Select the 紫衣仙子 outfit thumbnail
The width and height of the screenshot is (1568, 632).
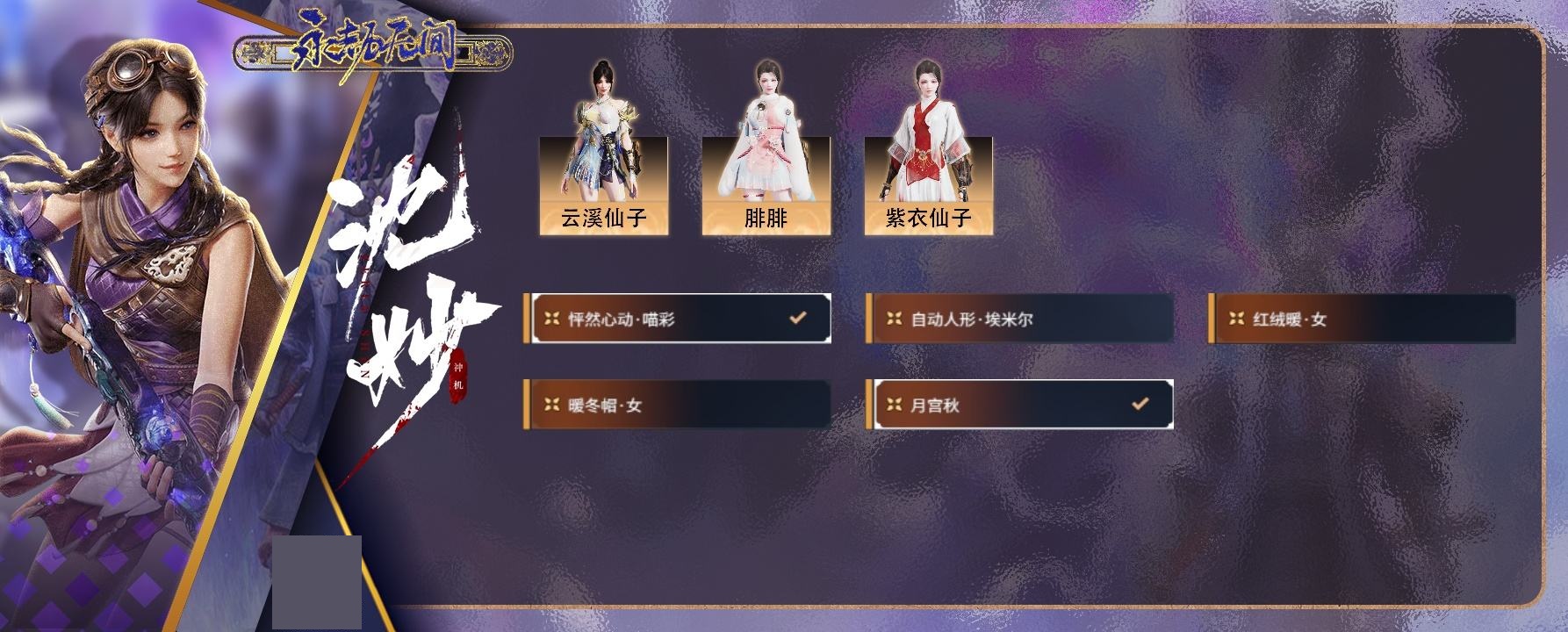[928, 147]
